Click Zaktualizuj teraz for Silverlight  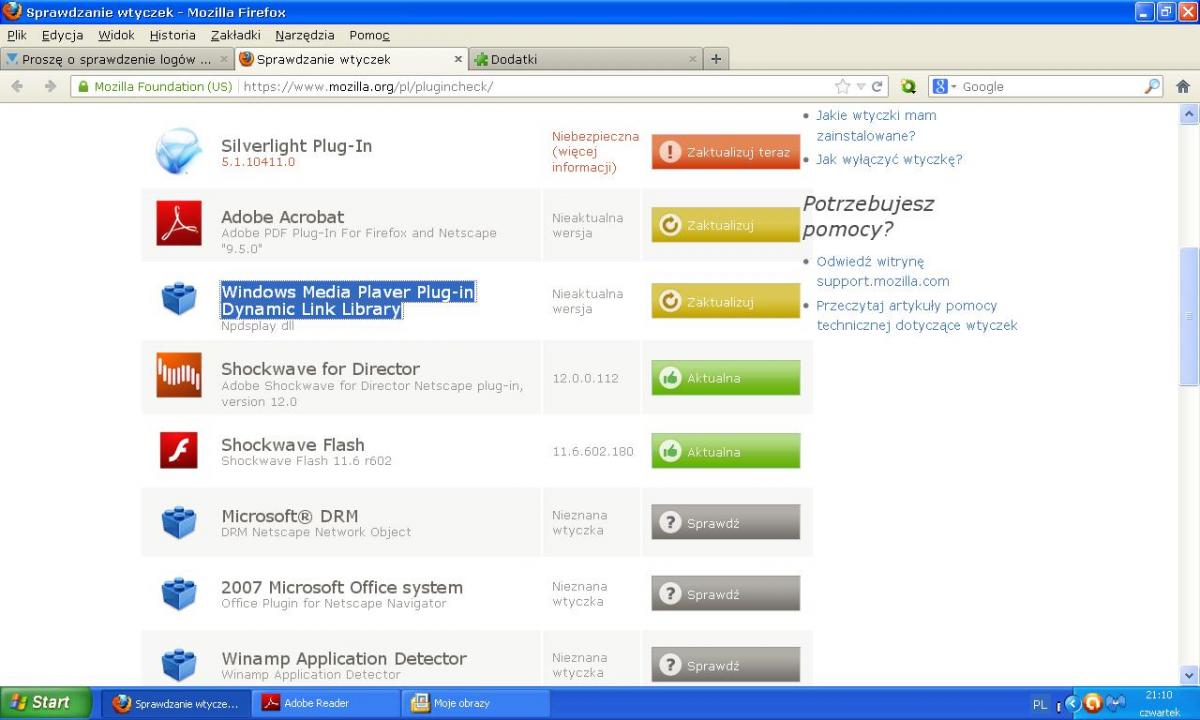tap(726, 152)
